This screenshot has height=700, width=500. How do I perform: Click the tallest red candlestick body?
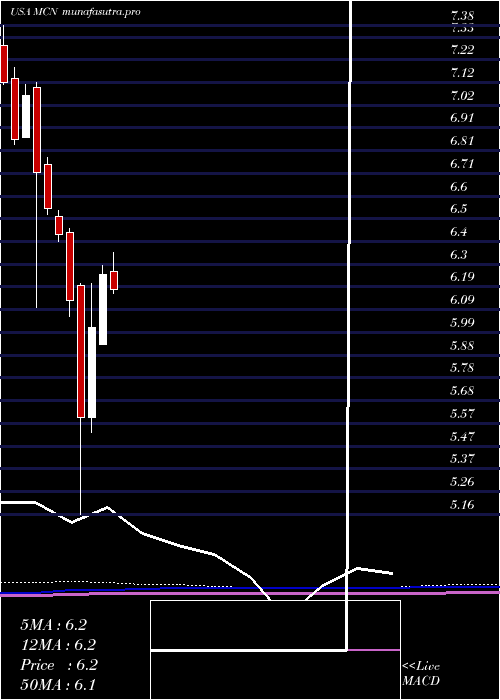pyautogui.click(x=81, y=351)
